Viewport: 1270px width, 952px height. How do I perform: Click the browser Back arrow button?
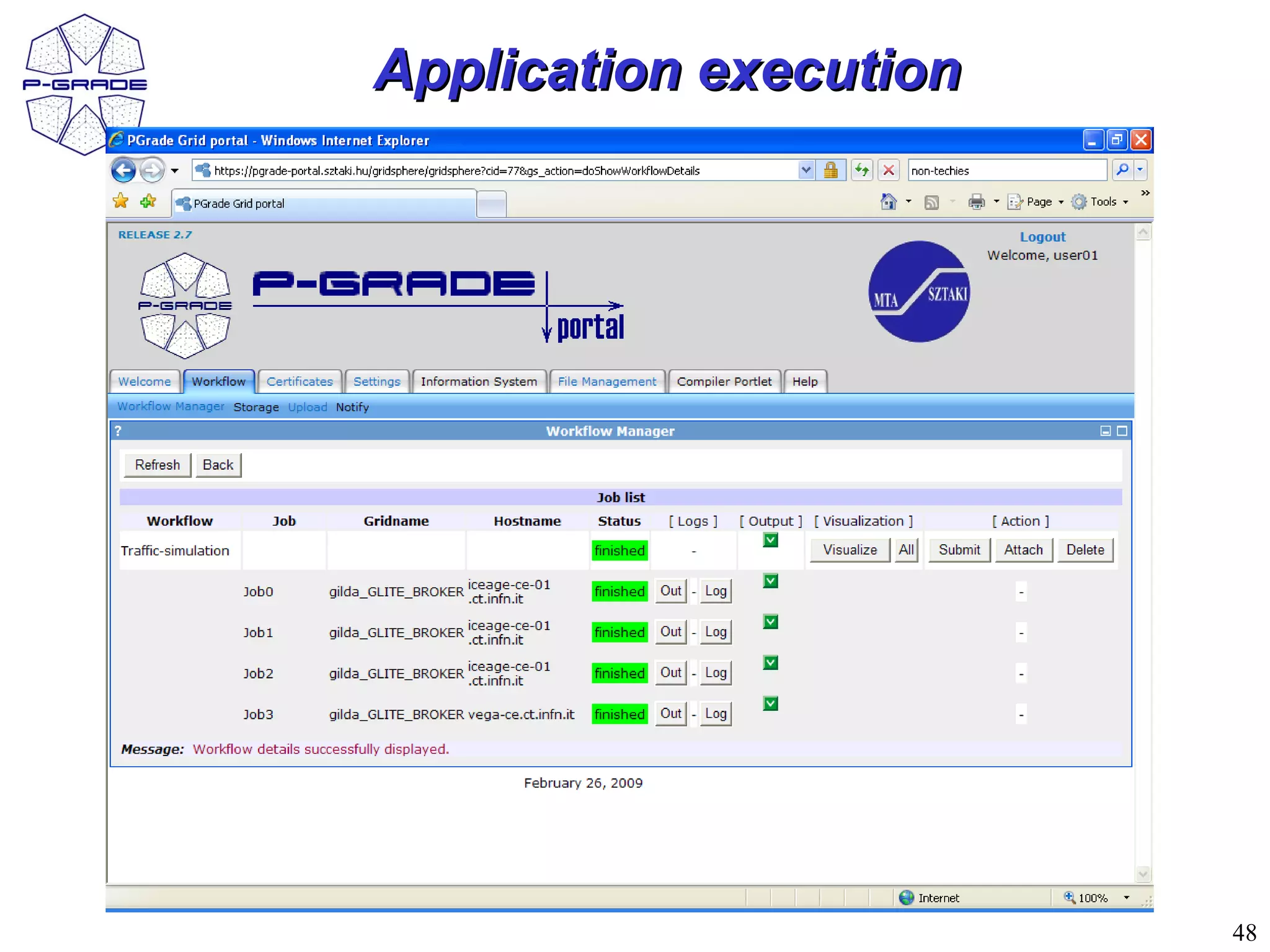point(123,170)
